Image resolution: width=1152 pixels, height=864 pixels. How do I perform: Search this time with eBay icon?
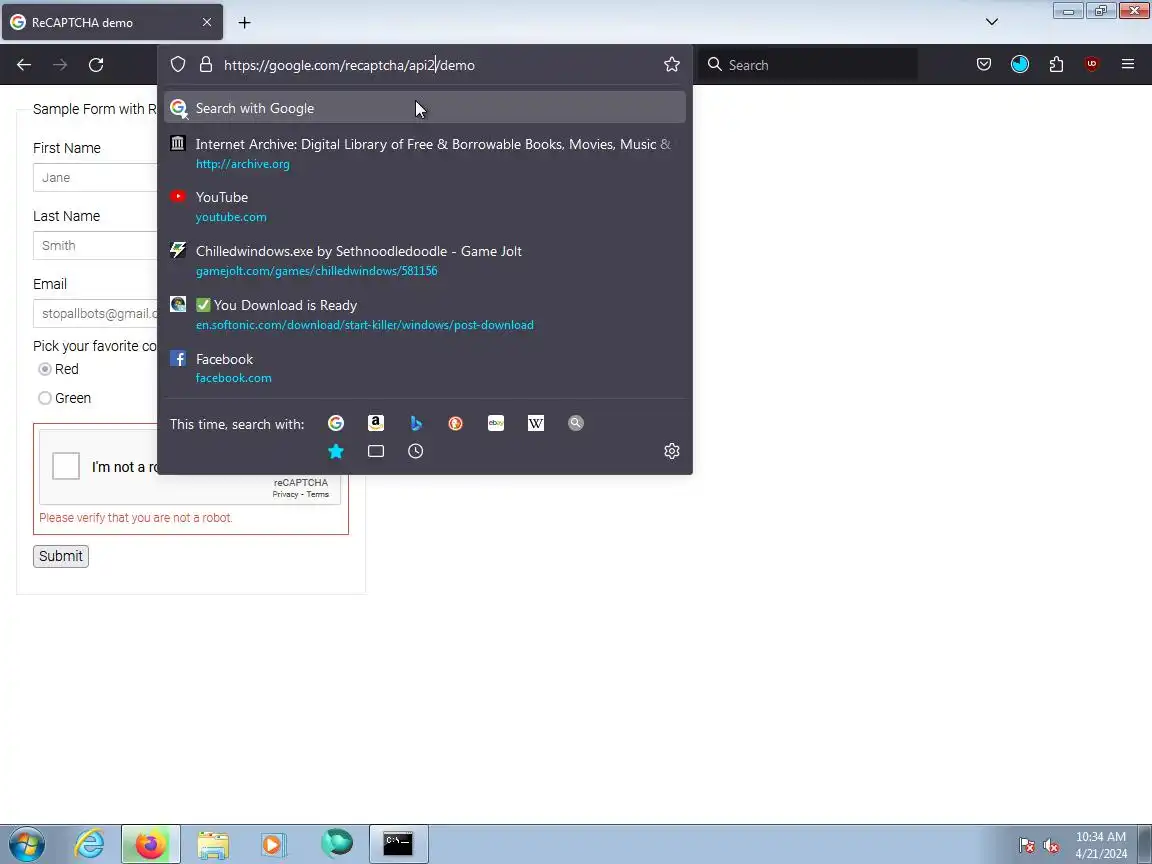click(x=496, y=423)
